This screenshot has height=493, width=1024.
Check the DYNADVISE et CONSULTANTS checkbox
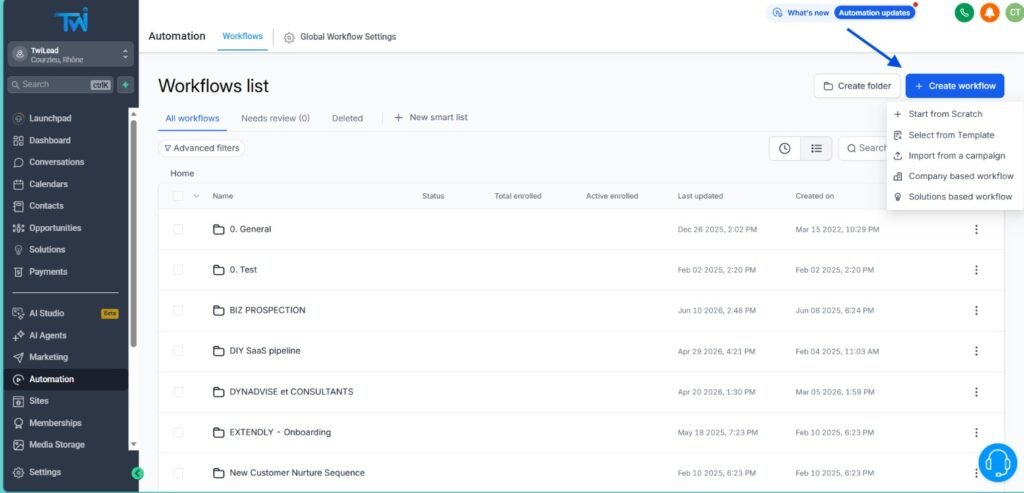(178, 392)
